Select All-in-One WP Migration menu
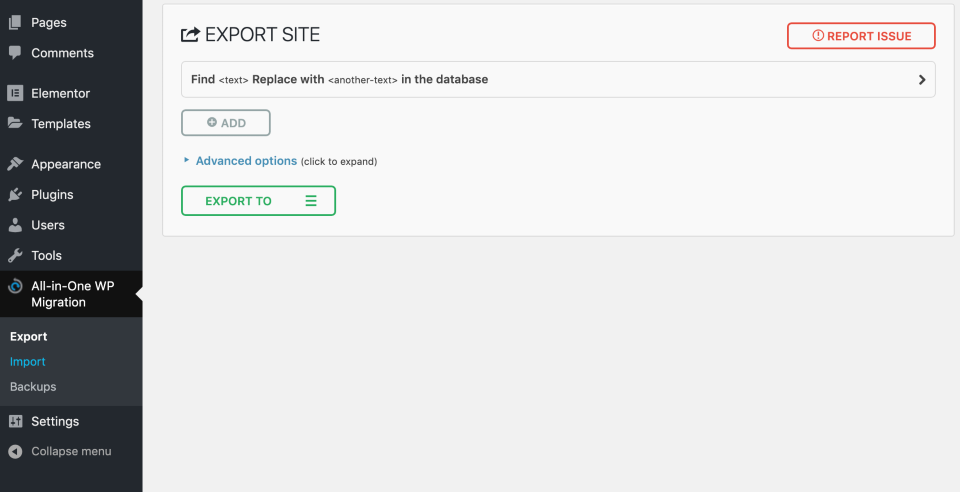 tap(71, 294)
